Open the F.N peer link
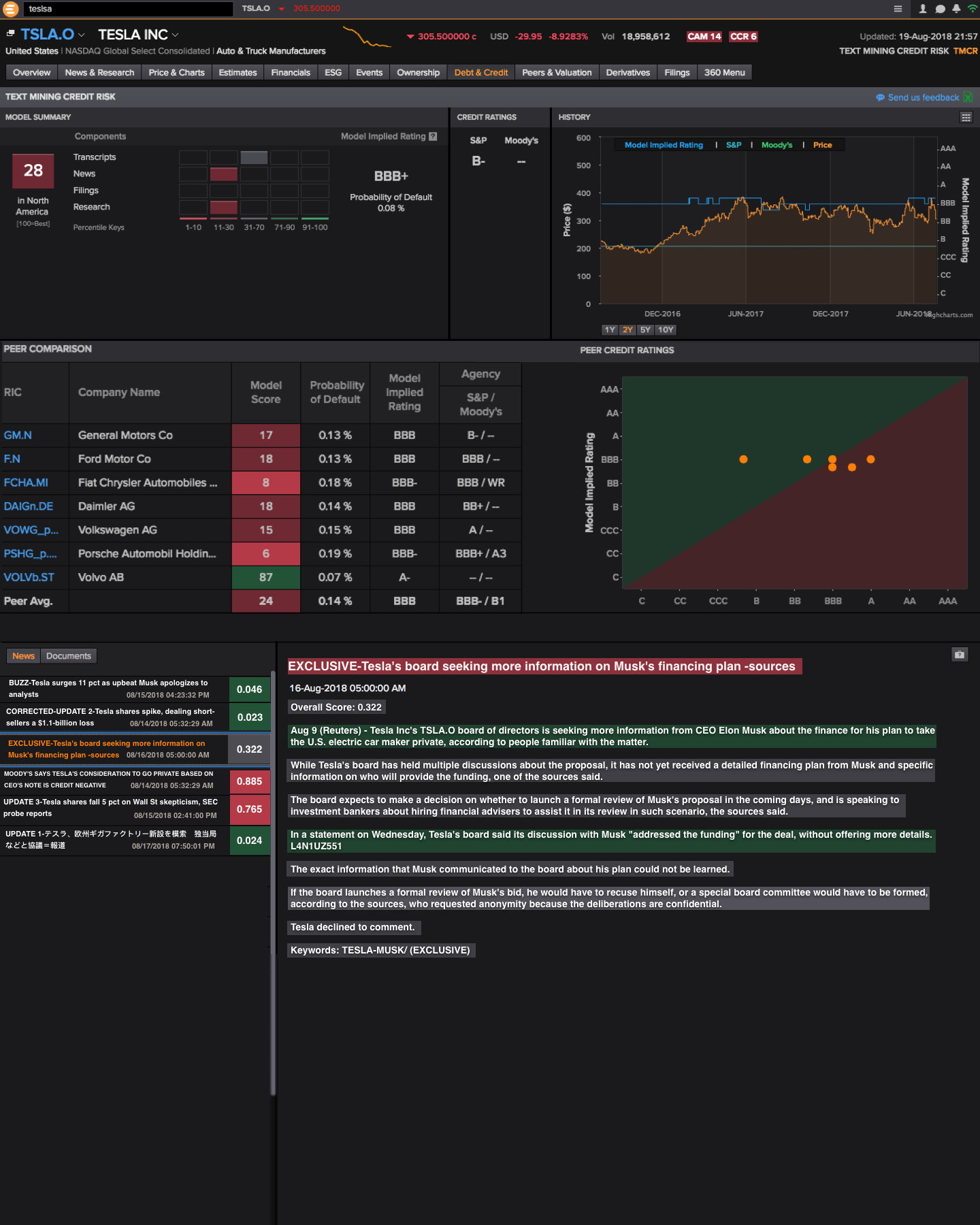 [12, 459]
